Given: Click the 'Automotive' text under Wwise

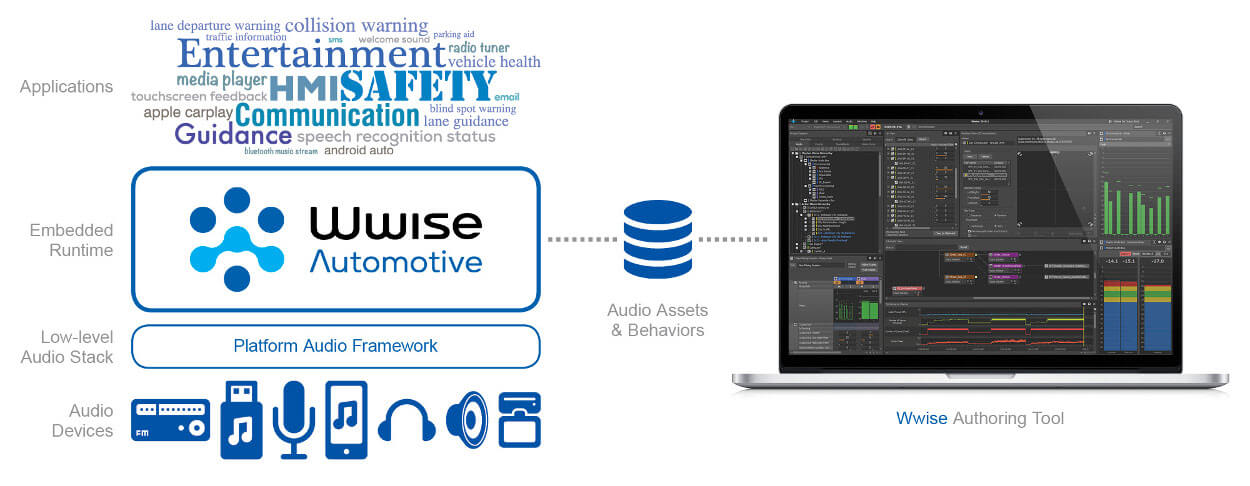Looking at the screenshot, I should pos(396,262).
